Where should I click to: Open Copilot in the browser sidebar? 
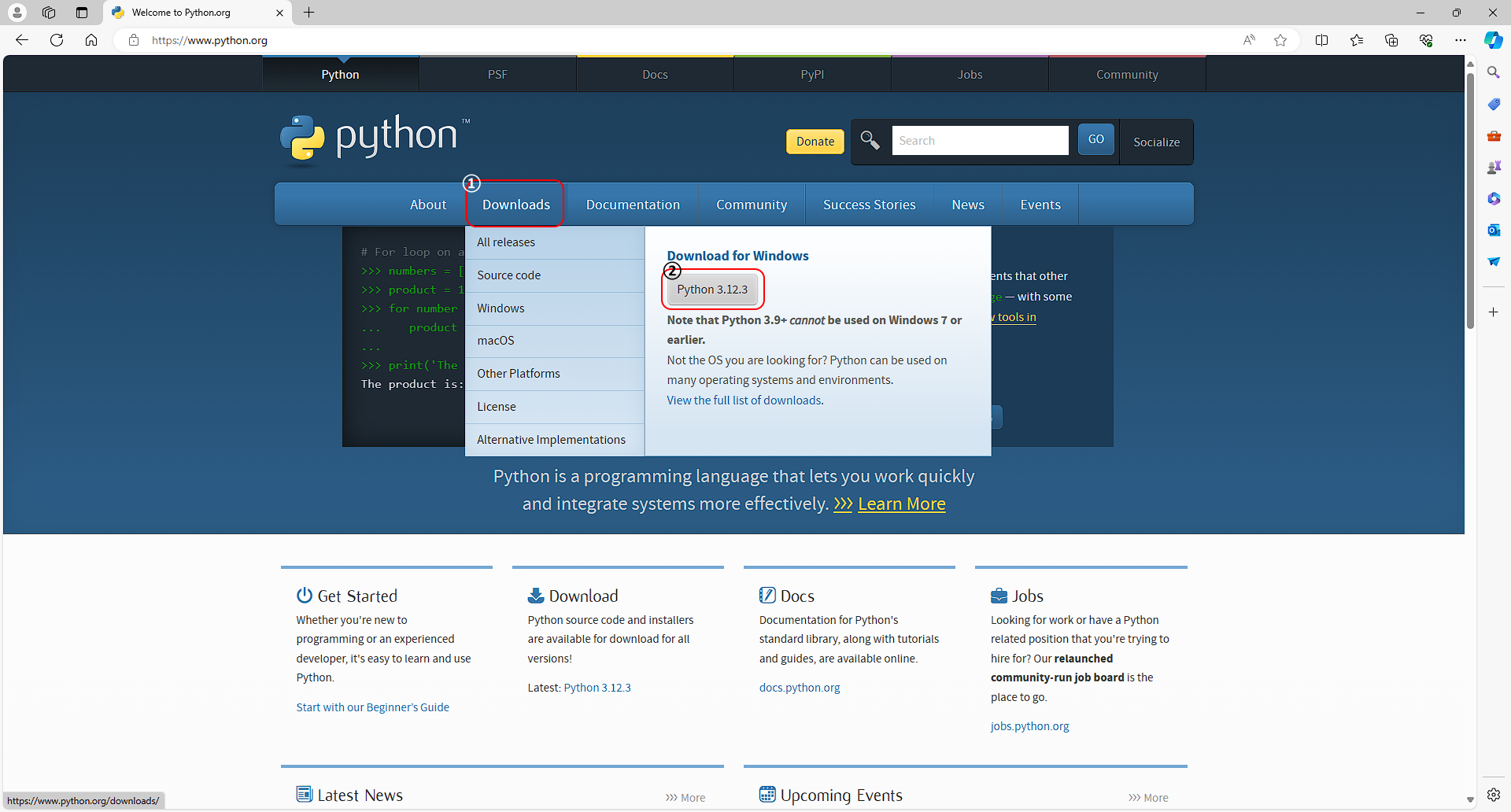[1493, 40]
